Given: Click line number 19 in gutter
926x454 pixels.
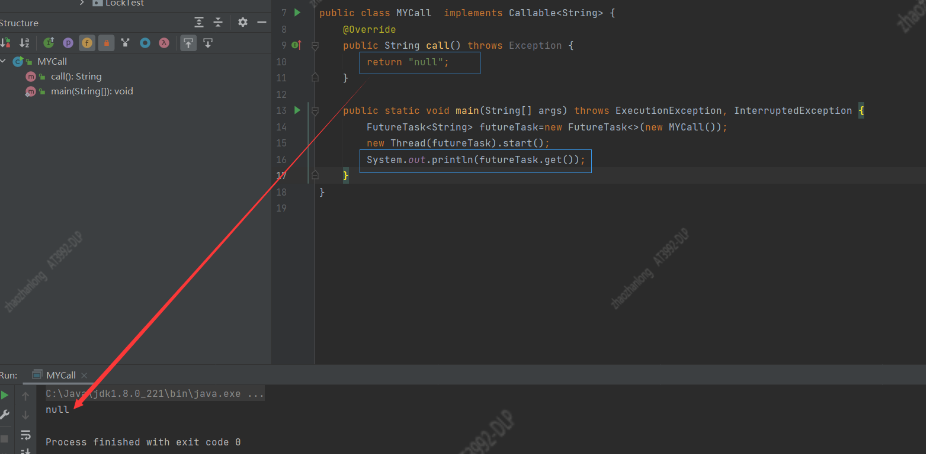Looking at the screenshot, I should coord(281,208).
